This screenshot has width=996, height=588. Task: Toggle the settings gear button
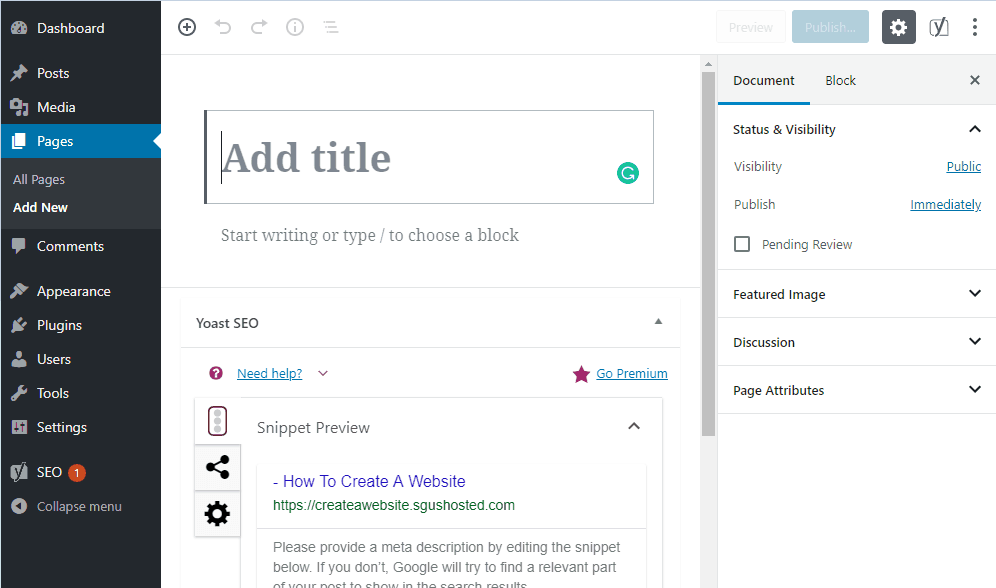(898, 27)
